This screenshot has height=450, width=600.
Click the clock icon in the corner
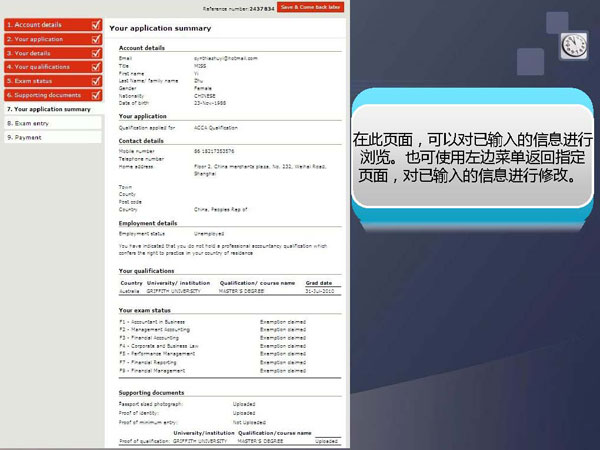coord(573,45)
